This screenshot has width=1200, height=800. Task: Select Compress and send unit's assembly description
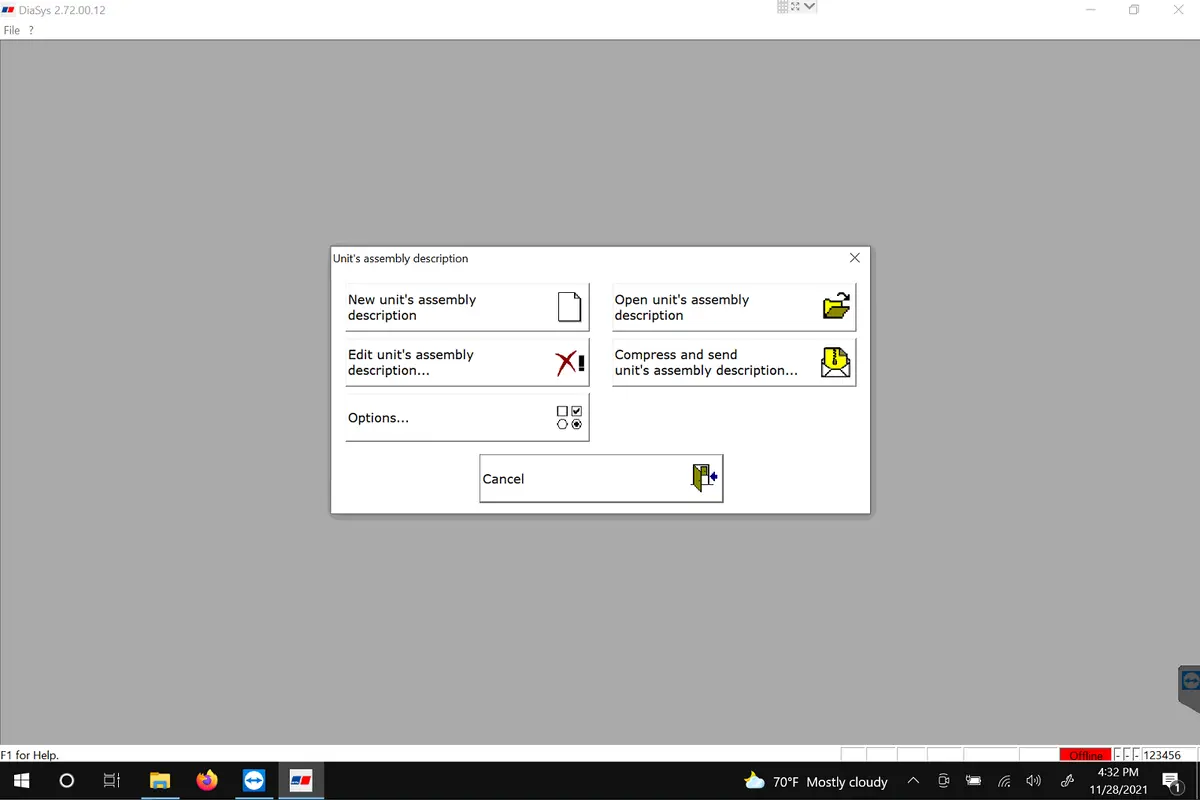pyautogui.click(x=734, y=362)
